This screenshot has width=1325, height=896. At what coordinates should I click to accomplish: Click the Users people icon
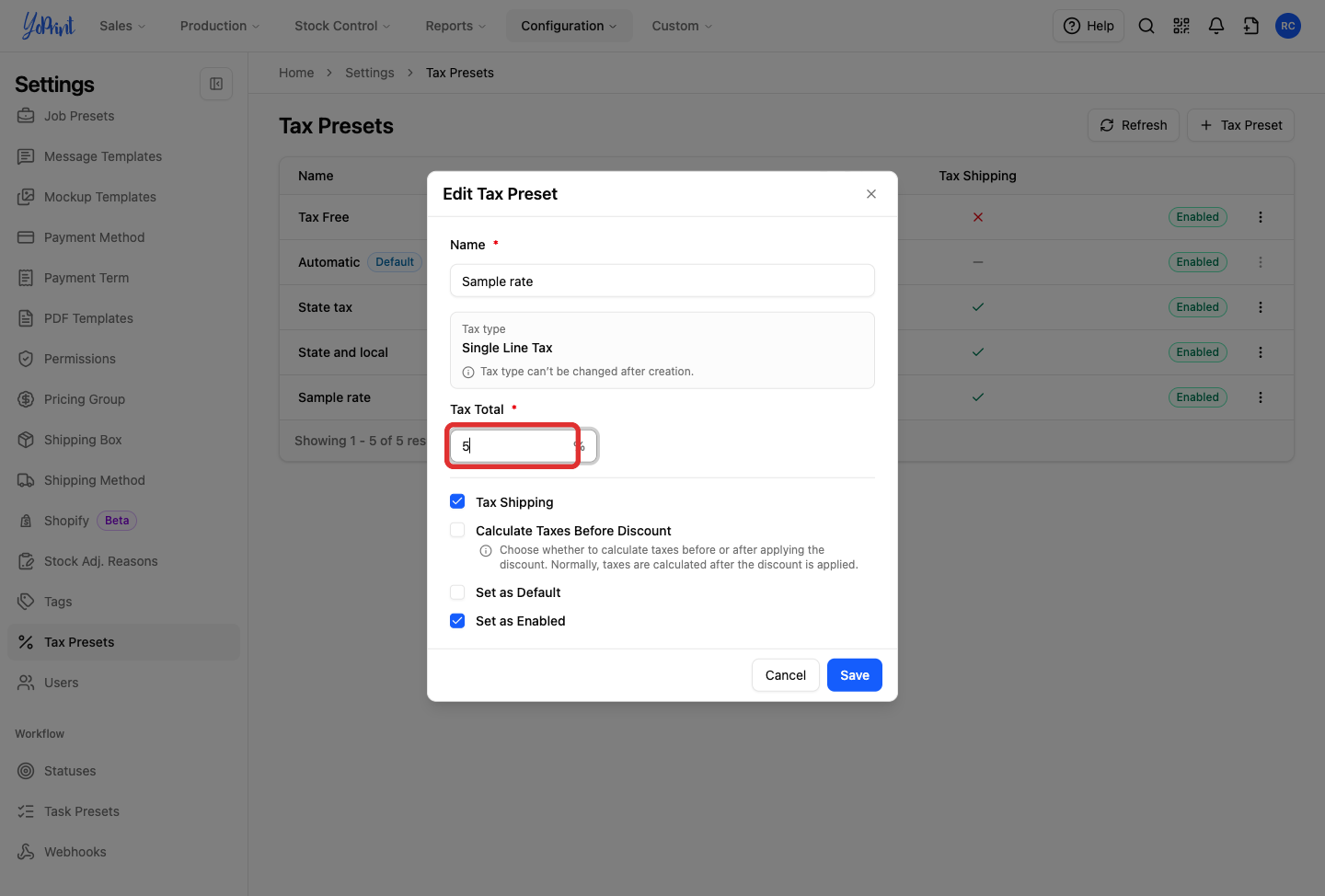click(x=26, y=683)
